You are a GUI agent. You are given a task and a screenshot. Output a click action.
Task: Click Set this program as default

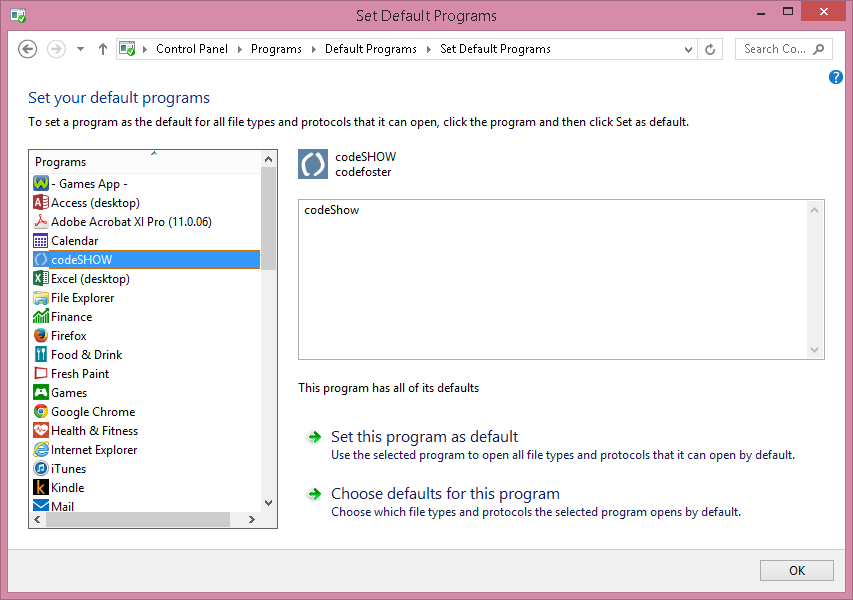coord(424,436)
